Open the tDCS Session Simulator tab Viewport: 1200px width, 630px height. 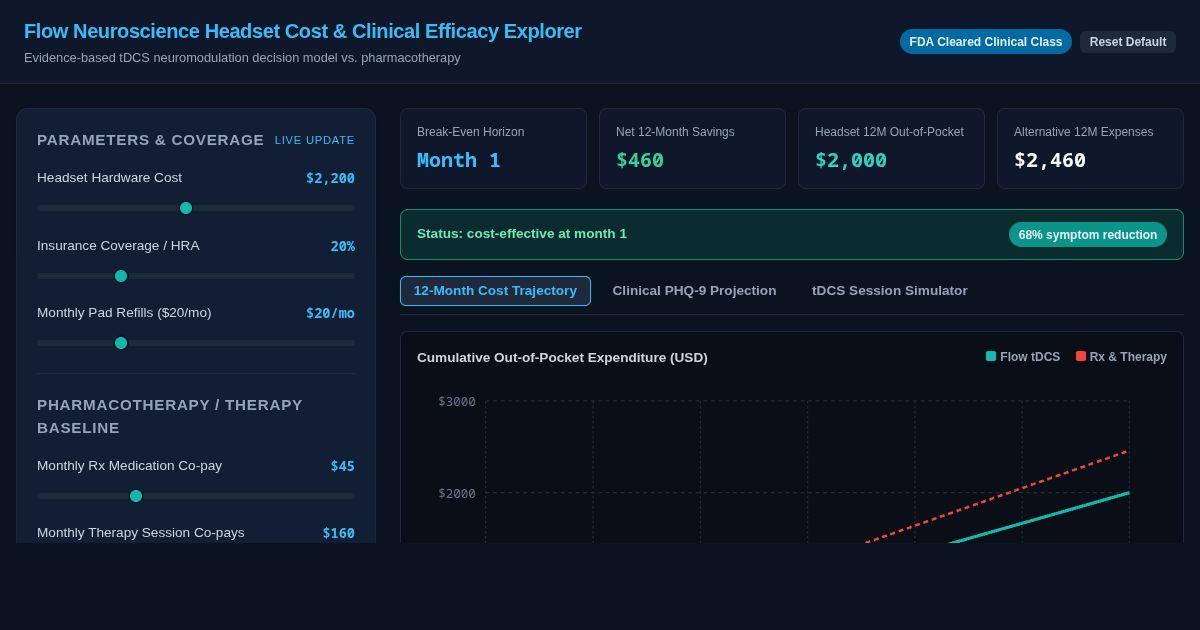[890, 291]
